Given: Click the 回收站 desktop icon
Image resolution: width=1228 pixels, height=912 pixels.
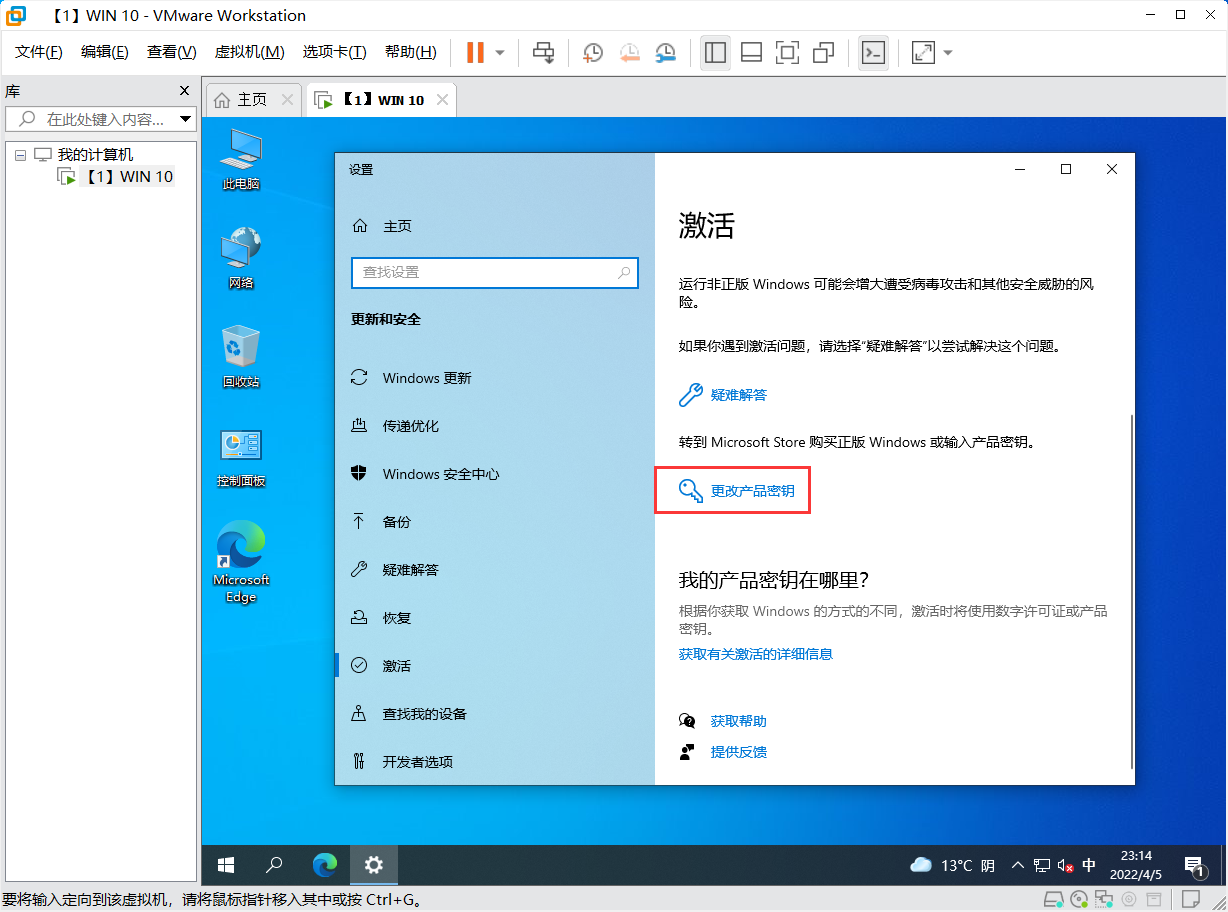Looking at the screenshot, I should coord(241,357).
